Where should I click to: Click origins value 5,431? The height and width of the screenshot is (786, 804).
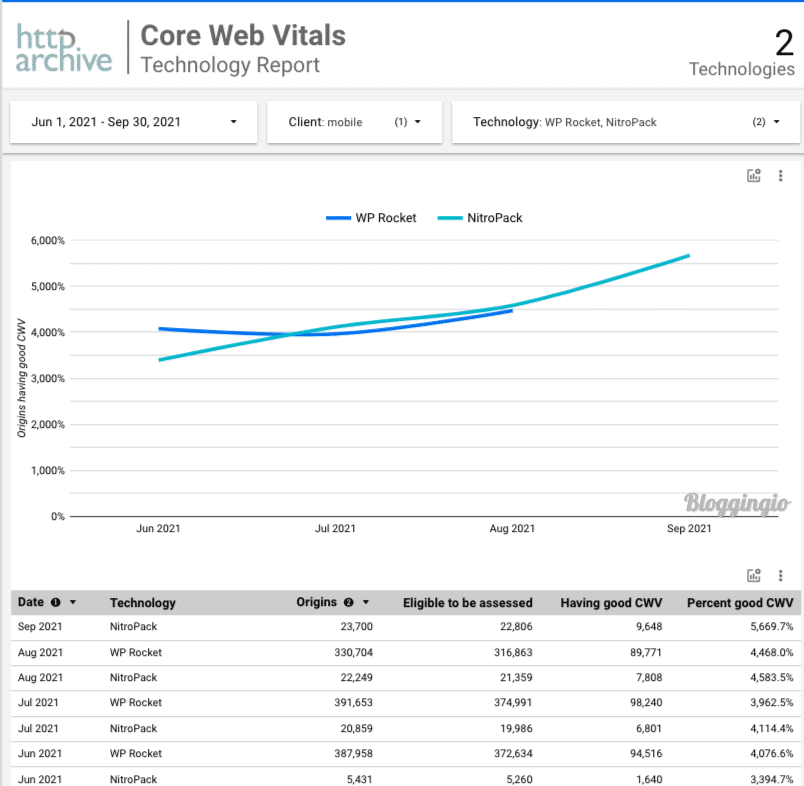359,779
